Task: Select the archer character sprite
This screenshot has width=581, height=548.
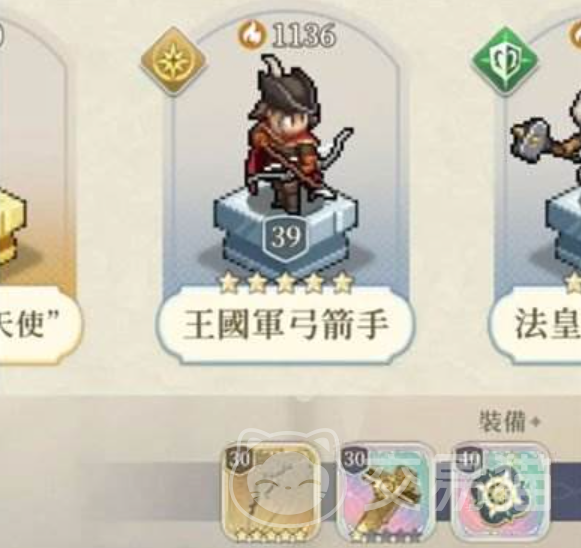Action: coord(295,133)
